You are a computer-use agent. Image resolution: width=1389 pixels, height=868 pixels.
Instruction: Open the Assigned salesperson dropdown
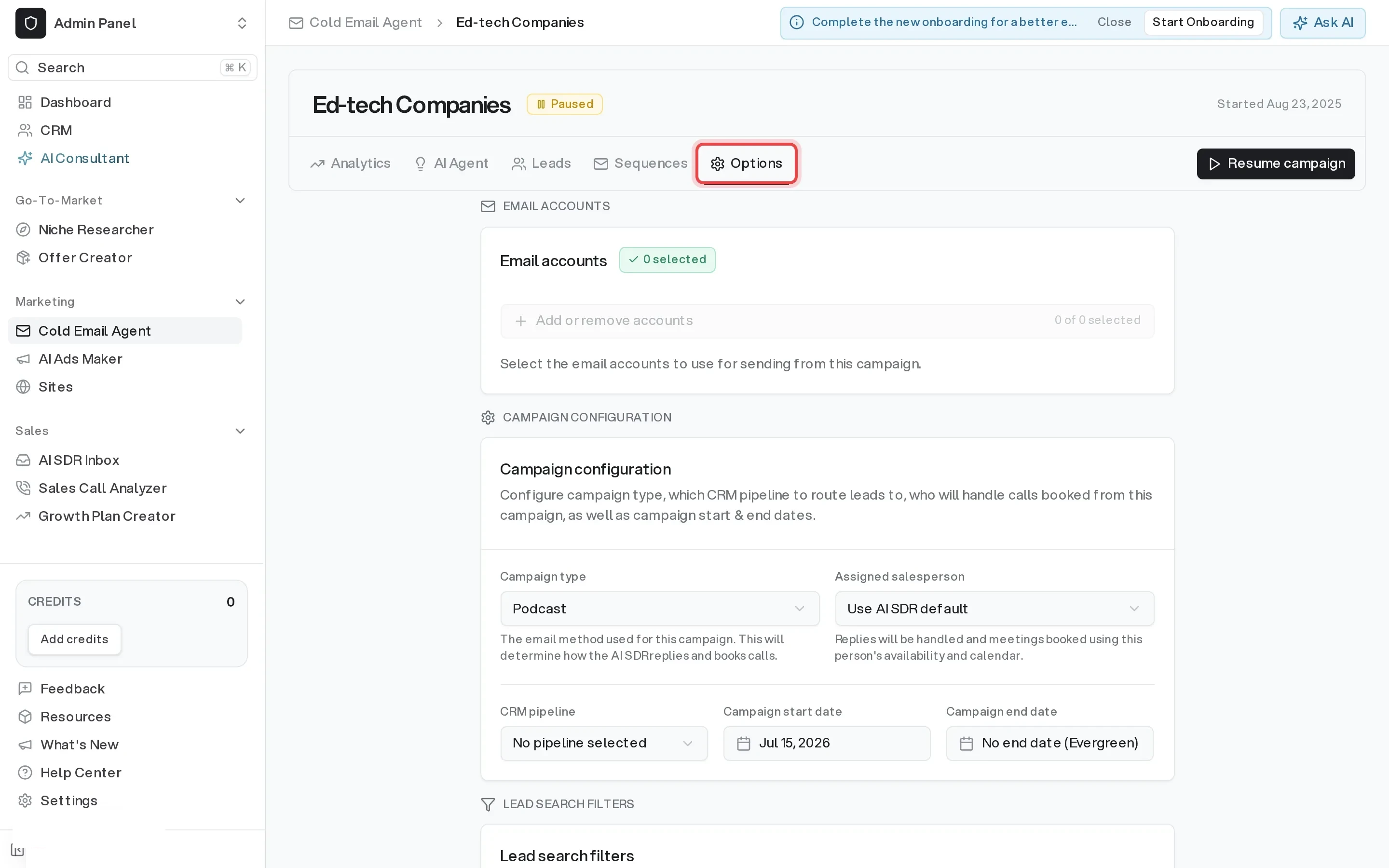click(994, 609)
